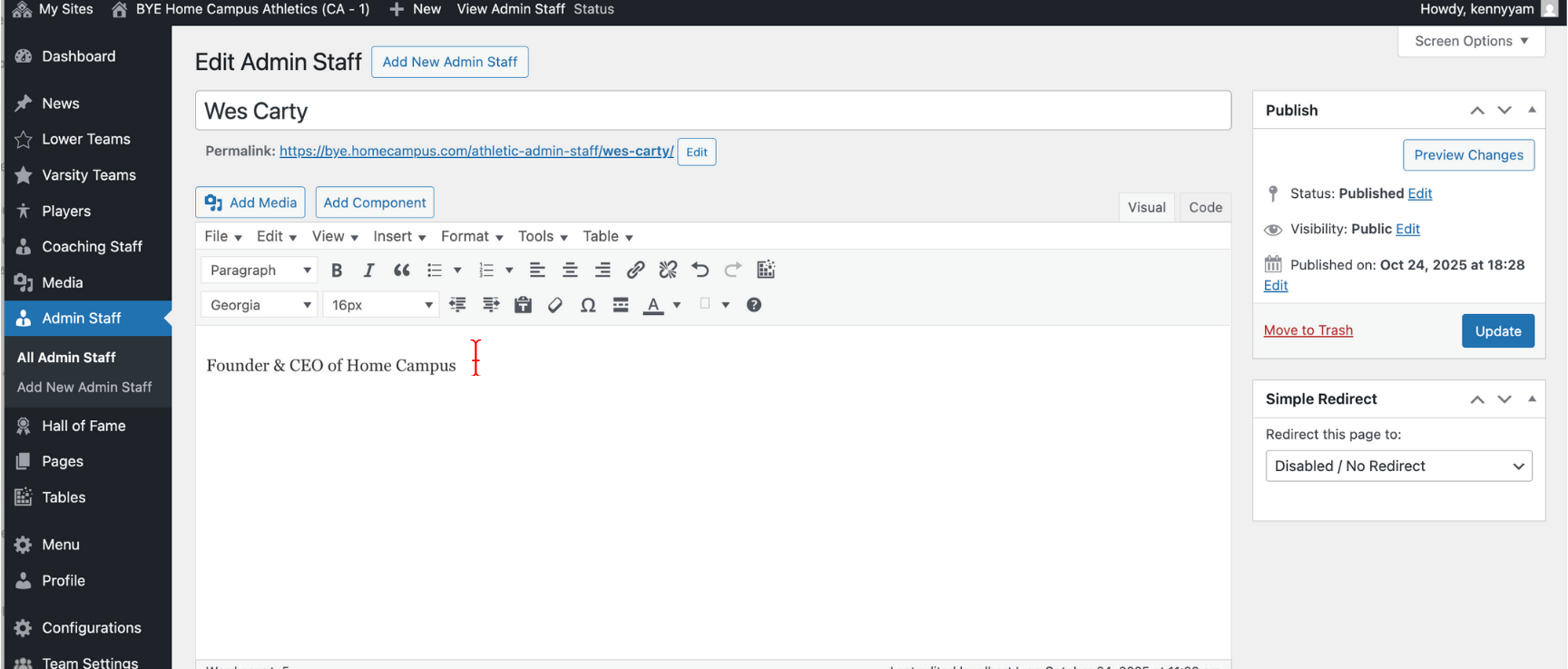This screenshot has width=1568, height=669.
Task: Open Coaching Staff in the sidebar
Action: (92, 247)
